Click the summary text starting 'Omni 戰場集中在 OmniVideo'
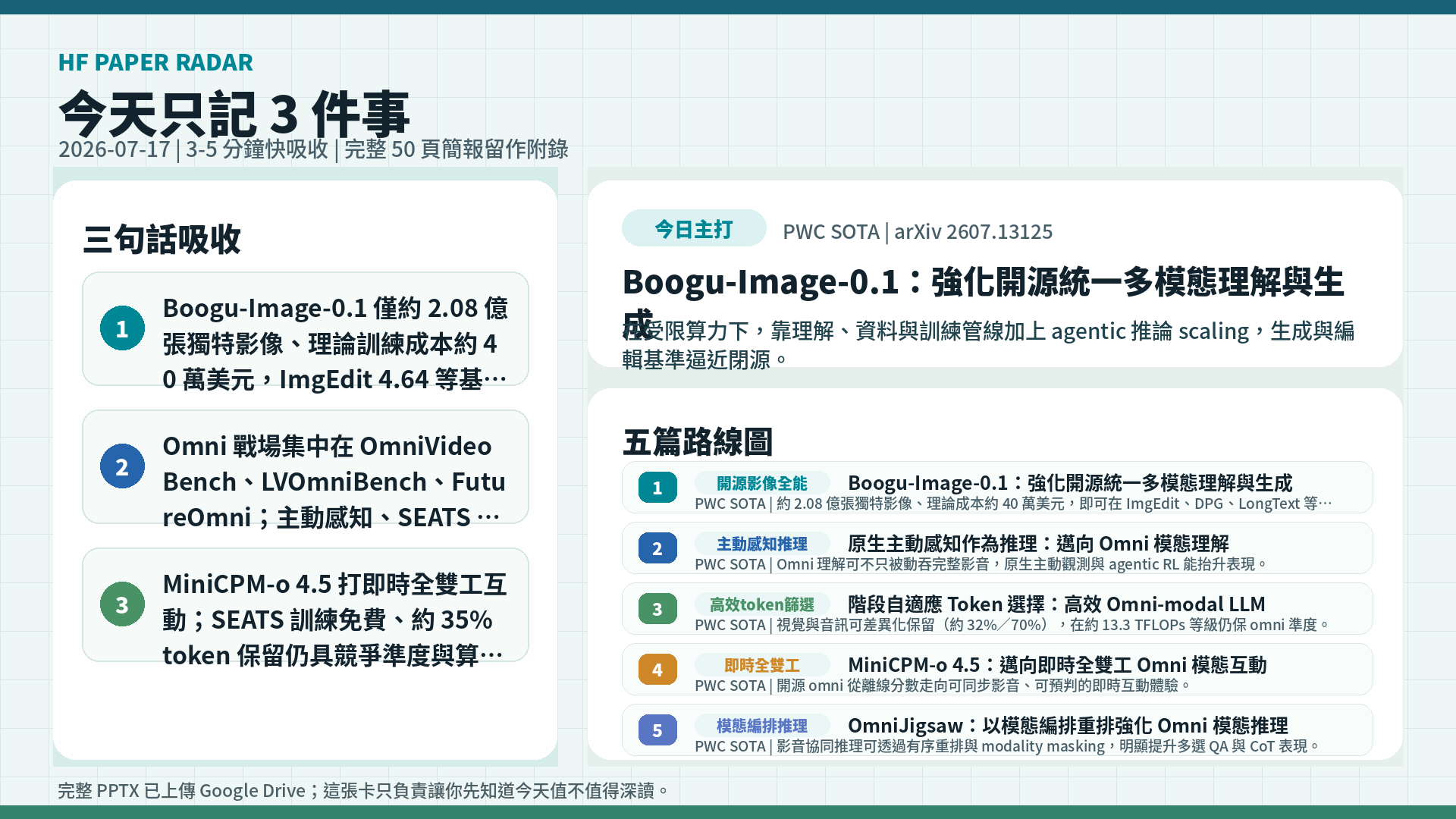 pyautogui.click(x=334, y=482)
